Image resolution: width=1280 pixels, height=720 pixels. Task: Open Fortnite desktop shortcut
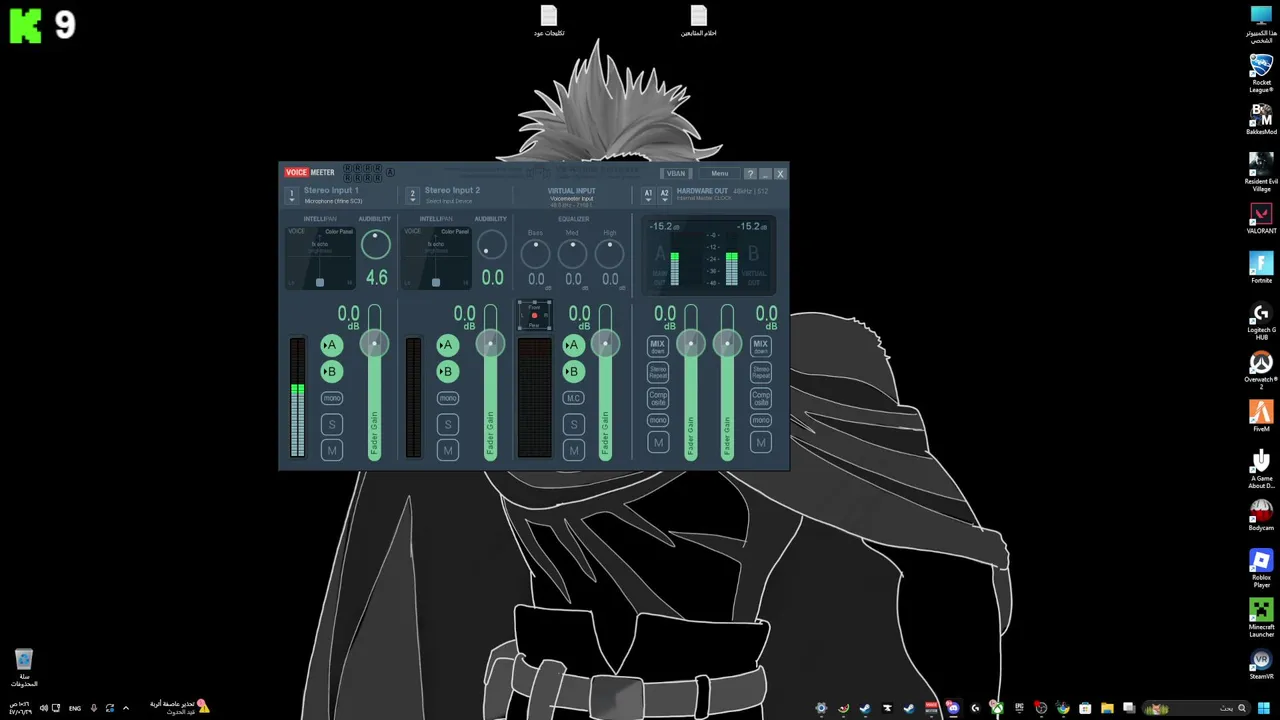pos(1261,268)
